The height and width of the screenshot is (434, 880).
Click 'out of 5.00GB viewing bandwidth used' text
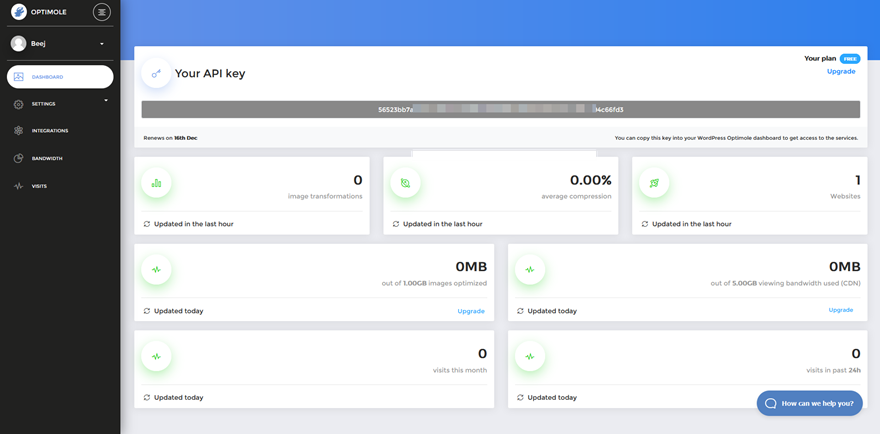[786, 284]
